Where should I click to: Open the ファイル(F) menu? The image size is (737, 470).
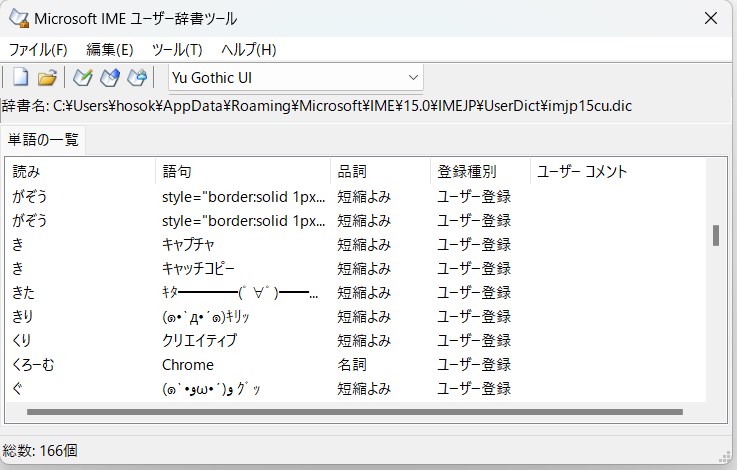(38, 49)
